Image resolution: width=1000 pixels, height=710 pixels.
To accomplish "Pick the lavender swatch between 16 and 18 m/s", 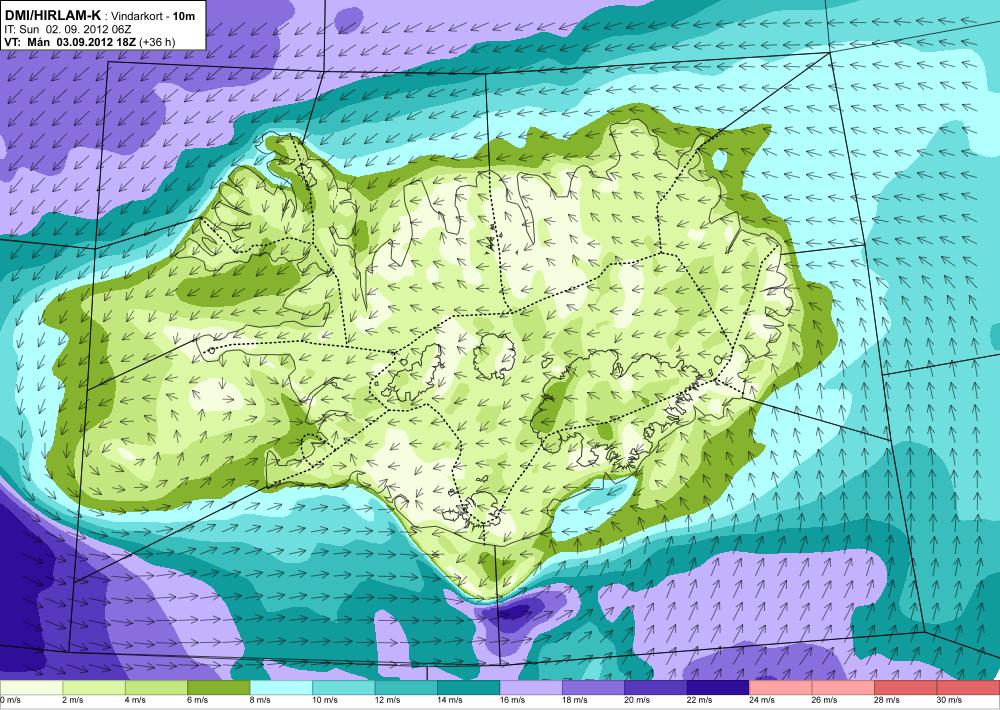I will (531, 688).
